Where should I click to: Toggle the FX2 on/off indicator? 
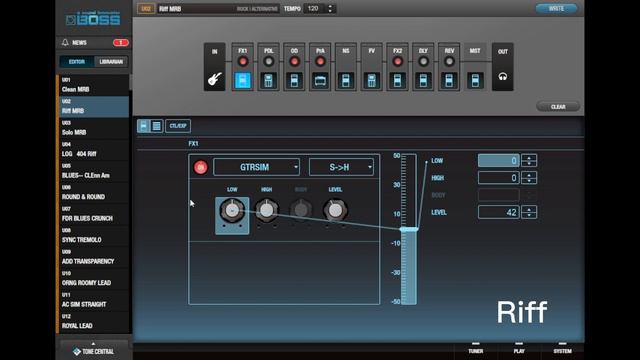[x=397, y=61]
